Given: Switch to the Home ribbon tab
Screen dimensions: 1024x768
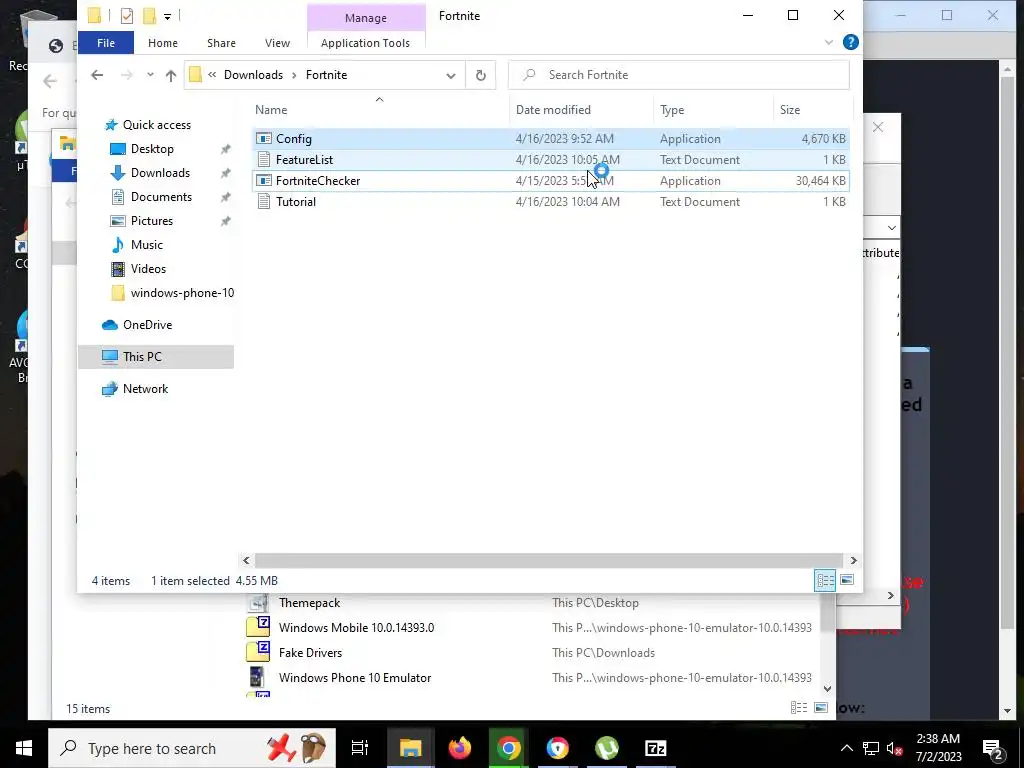Looking at the screenshot, I should pyautogui.click(x=163, y=43).
